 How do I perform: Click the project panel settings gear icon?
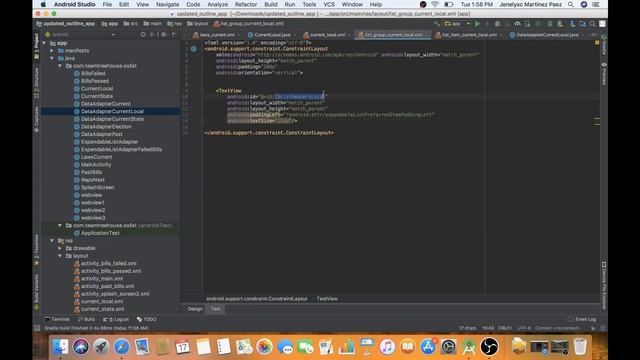(164, 35)
